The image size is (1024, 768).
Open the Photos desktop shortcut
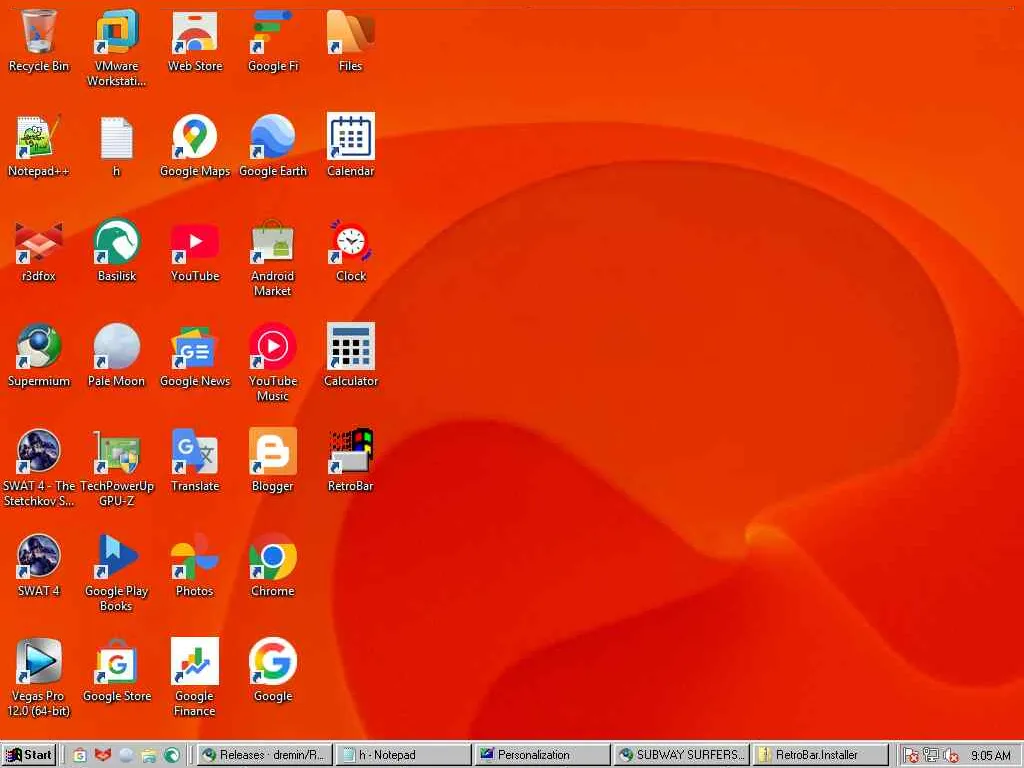pyautogui.click(x=195, y=566)
